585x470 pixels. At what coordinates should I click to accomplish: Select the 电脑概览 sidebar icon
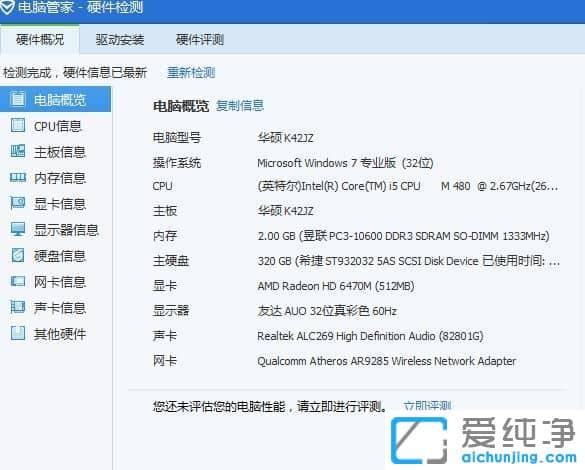pos(17,99)
